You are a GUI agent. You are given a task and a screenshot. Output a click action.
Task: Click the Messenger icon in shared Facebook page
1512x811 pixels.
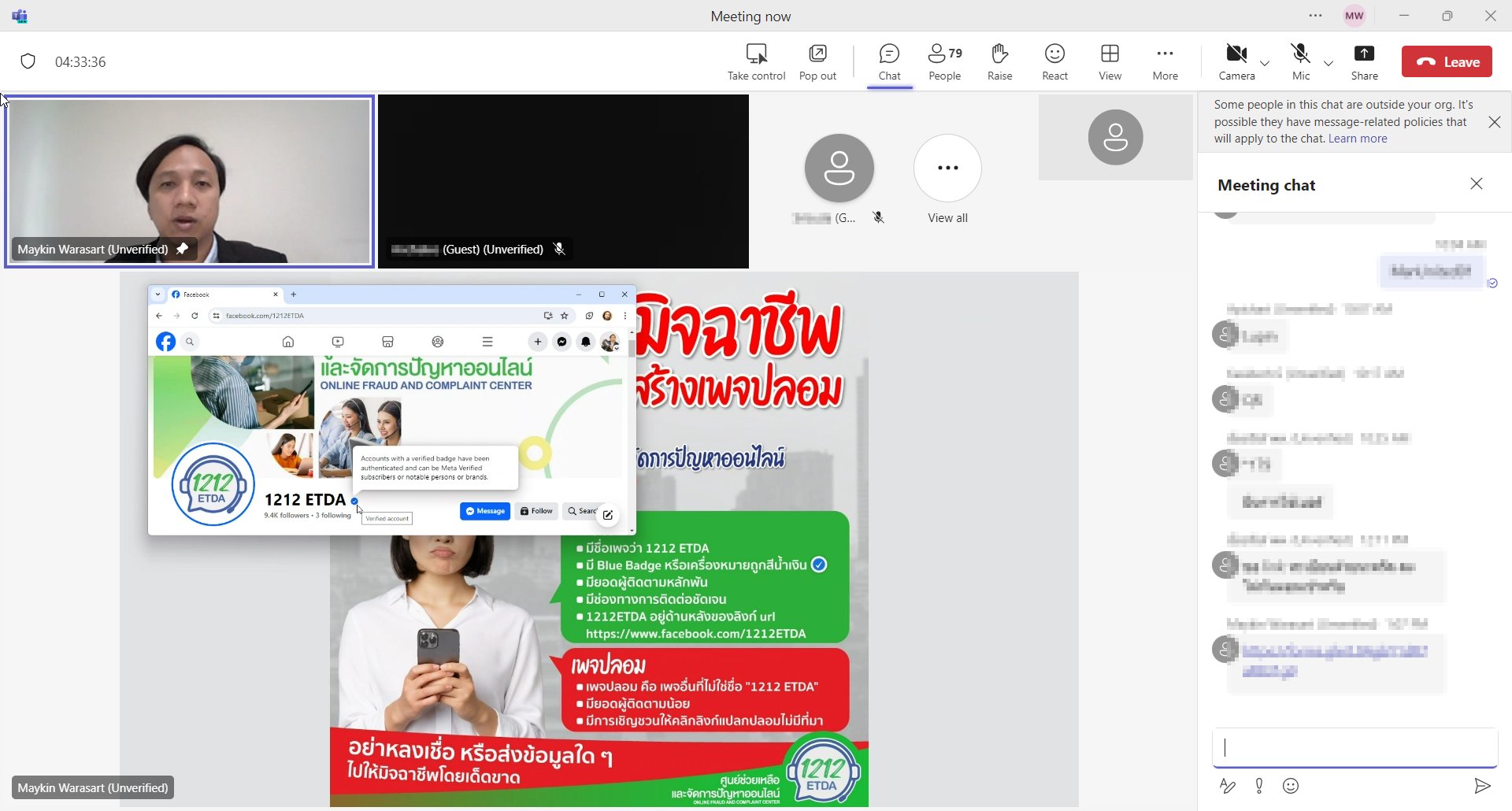click(561, 342)
